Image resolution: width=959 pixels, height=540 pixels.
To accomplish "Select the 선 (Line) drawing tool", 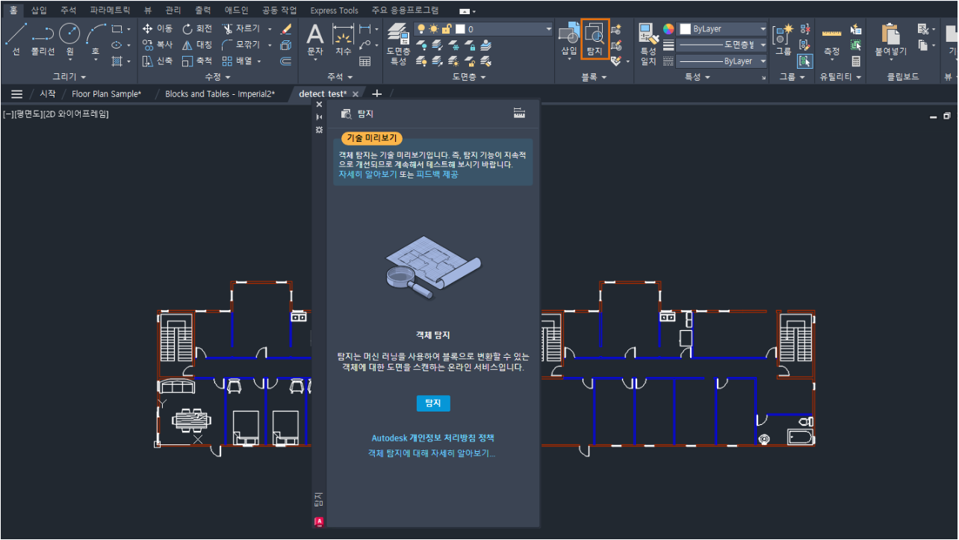I will 15,38.
